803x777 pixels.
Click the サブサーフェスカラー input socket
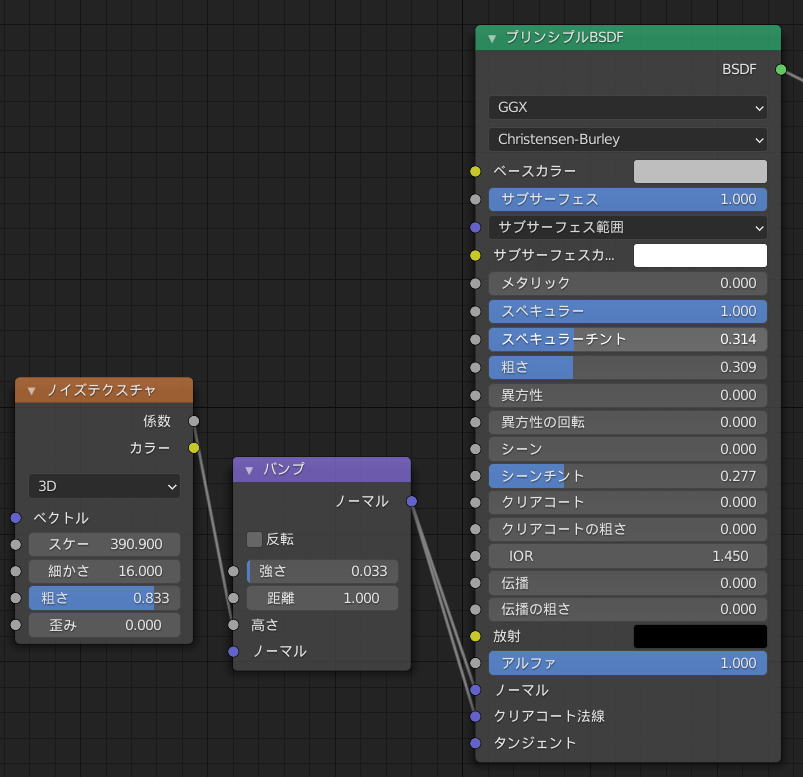pyautogui.click(x=475, y=256)
